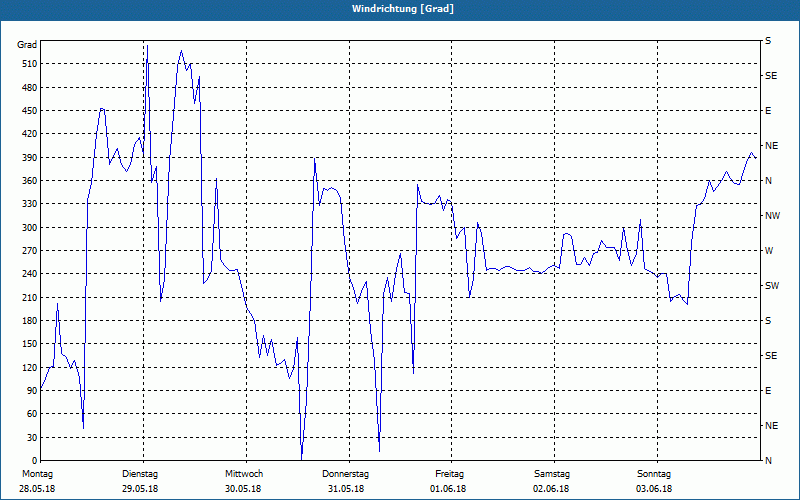Select the 300 degree axis label
800x500 pixels.
coord(30,227)
